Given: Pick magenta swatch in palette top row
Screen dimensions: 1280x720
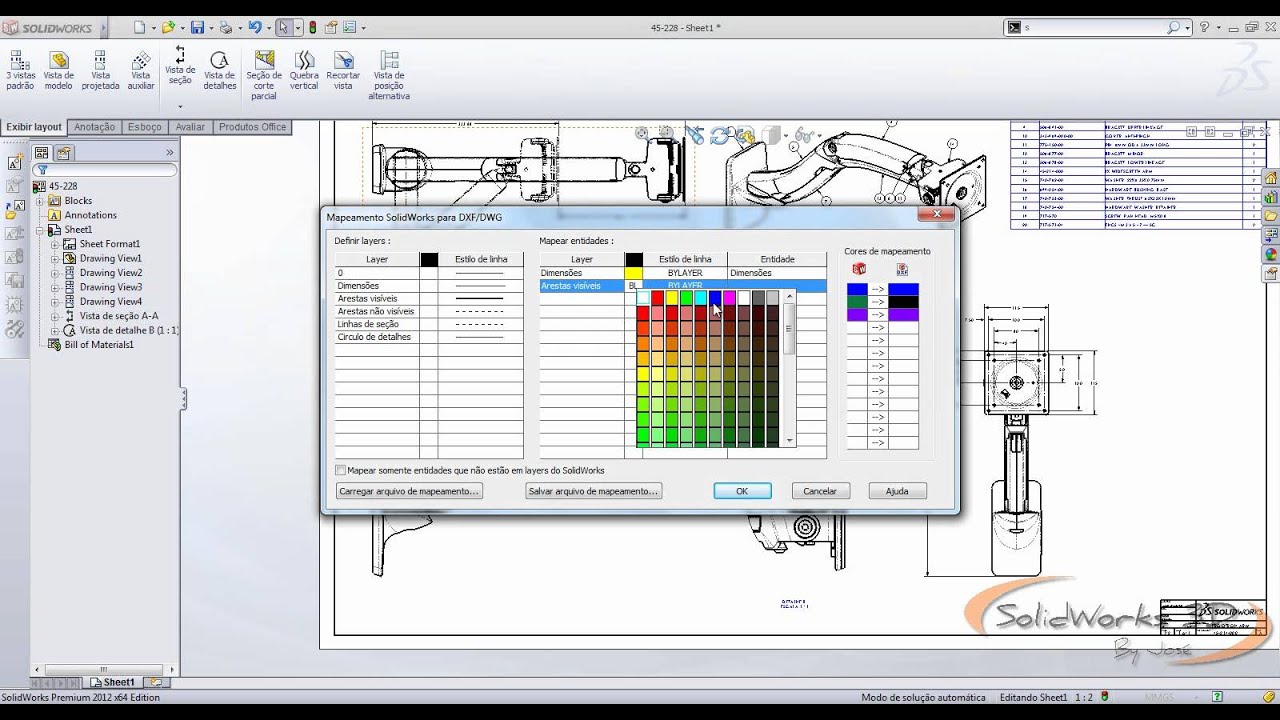Looking at the screenshot, I should tap(729, 298).
